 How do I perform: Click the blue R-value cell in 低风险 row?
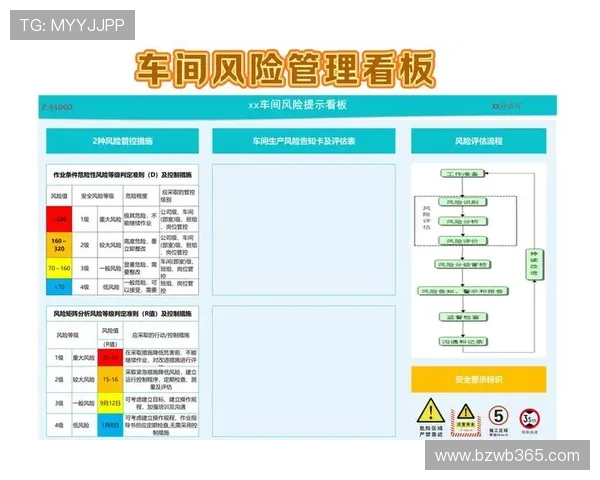click(x=110, y=425)
